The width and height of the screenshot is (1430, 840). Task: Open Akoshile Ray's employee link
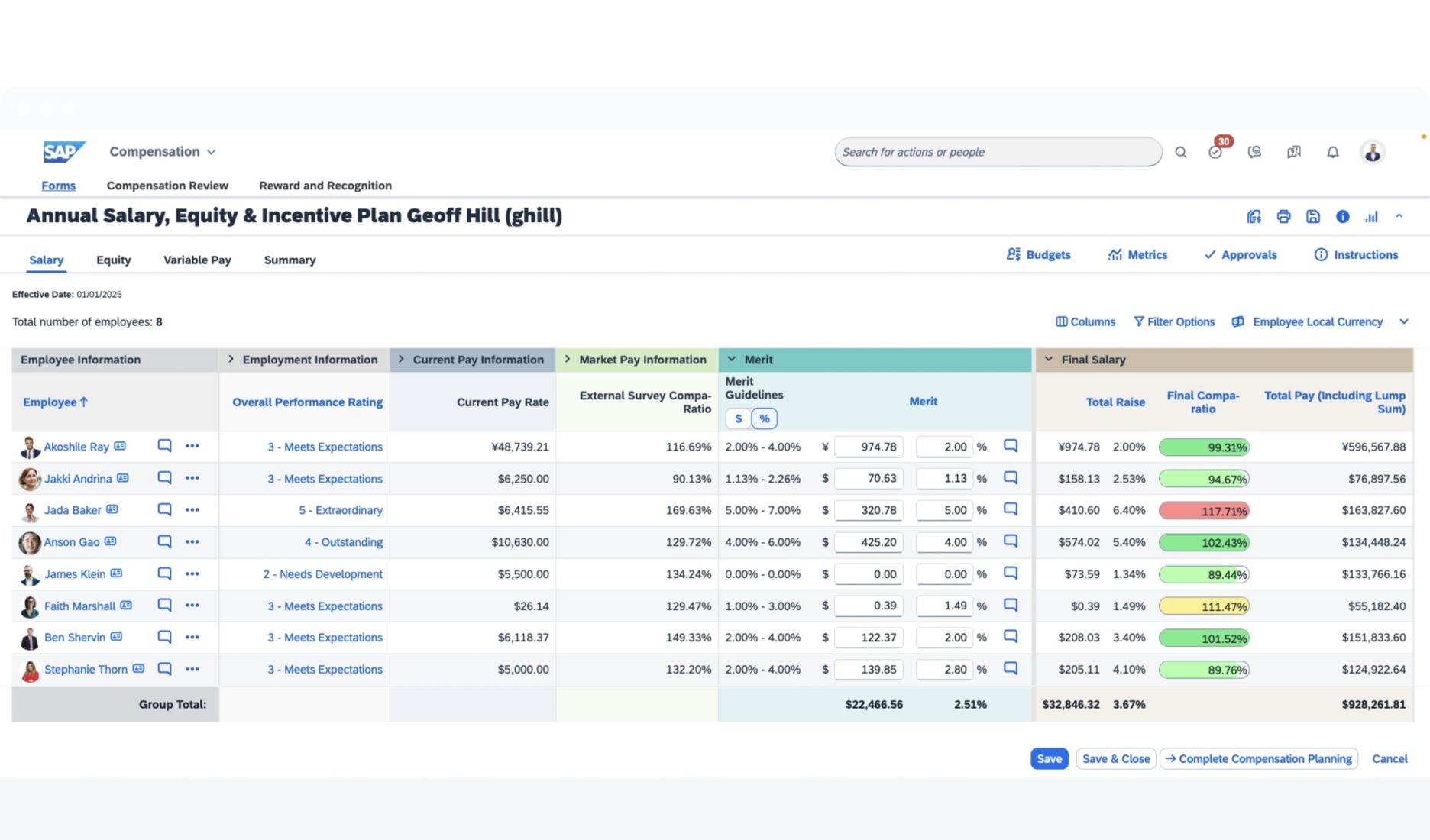coord(76,447)
